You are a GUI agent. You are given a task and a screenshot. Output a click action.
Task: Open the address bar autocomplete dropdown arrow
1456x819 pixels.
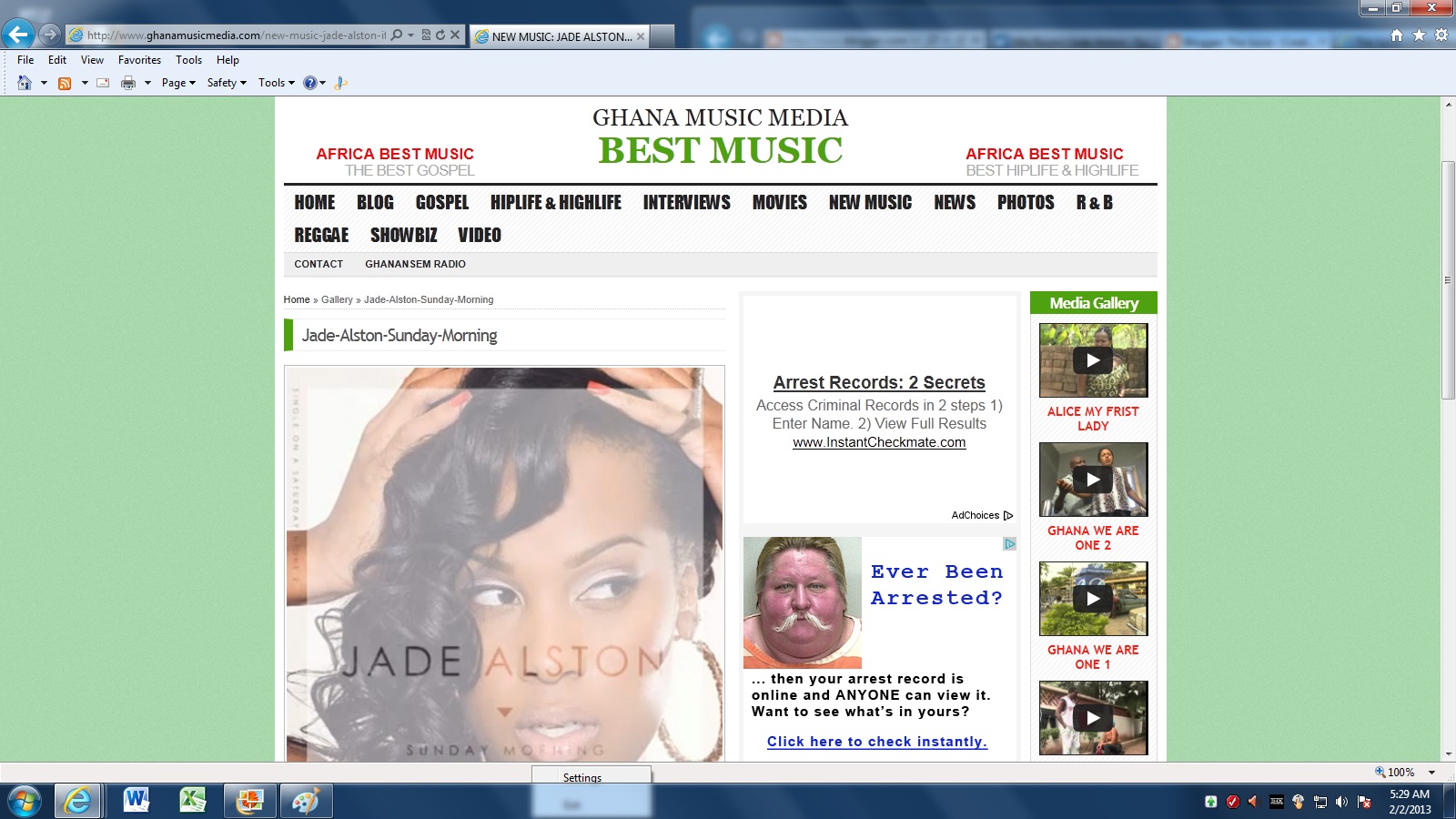click(410, 35)
